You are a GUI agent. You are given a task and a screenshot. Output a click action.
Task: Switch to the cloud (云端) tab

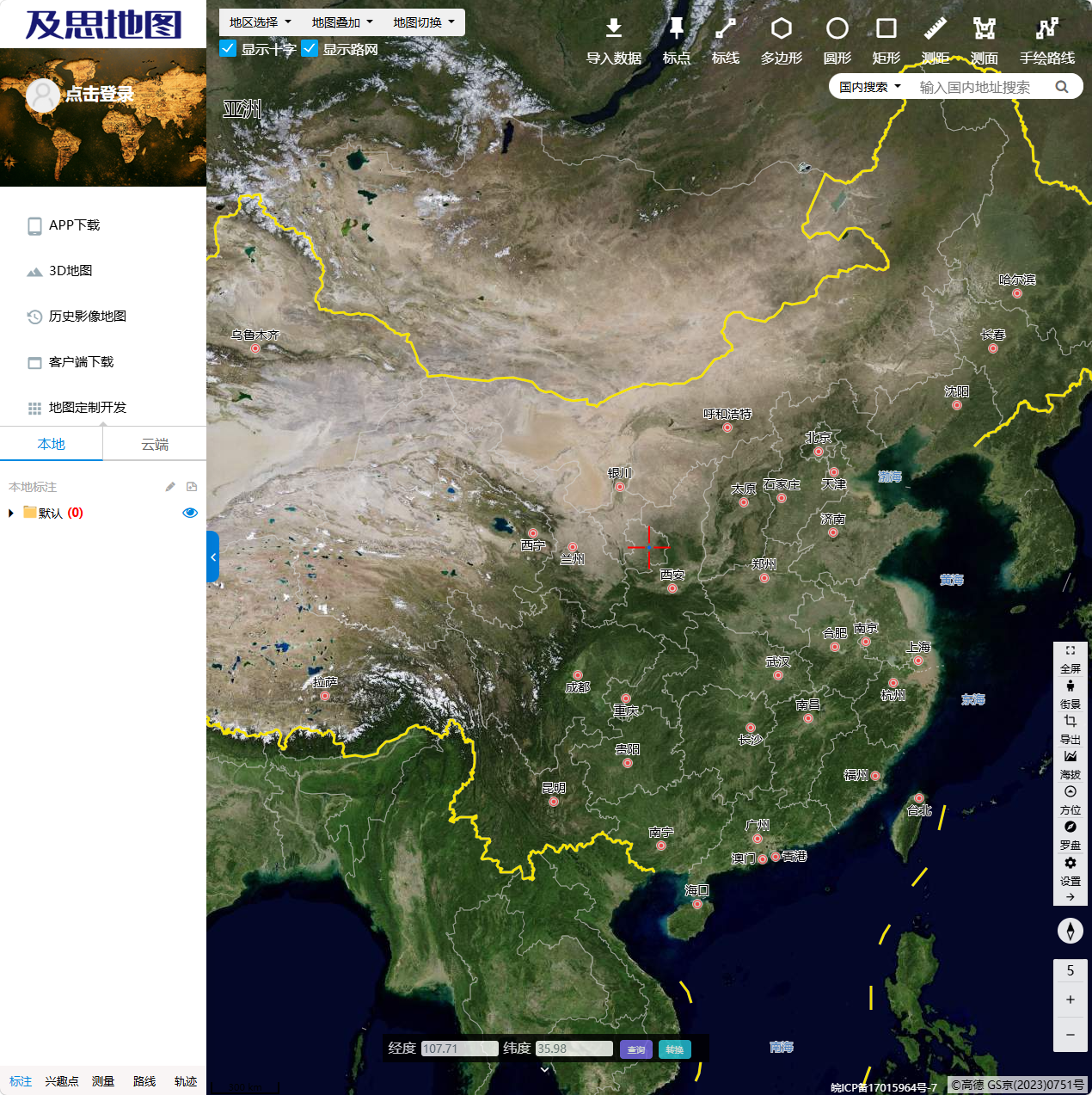(155, 444)
